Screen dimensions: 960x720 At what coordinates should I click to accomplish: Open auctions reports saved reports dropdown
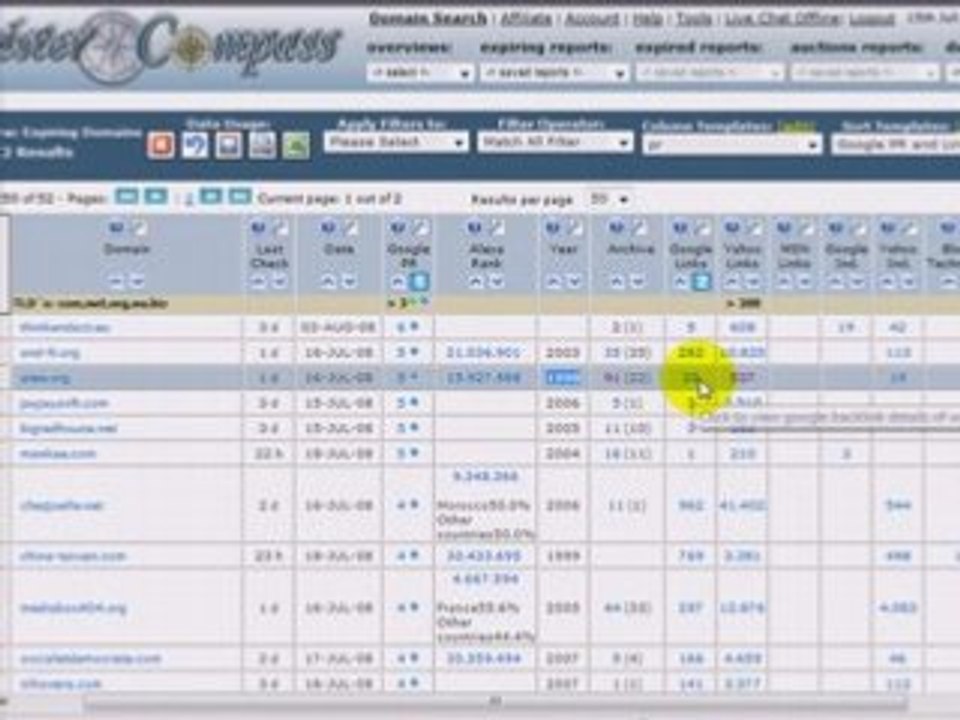[x=865, y=73]
